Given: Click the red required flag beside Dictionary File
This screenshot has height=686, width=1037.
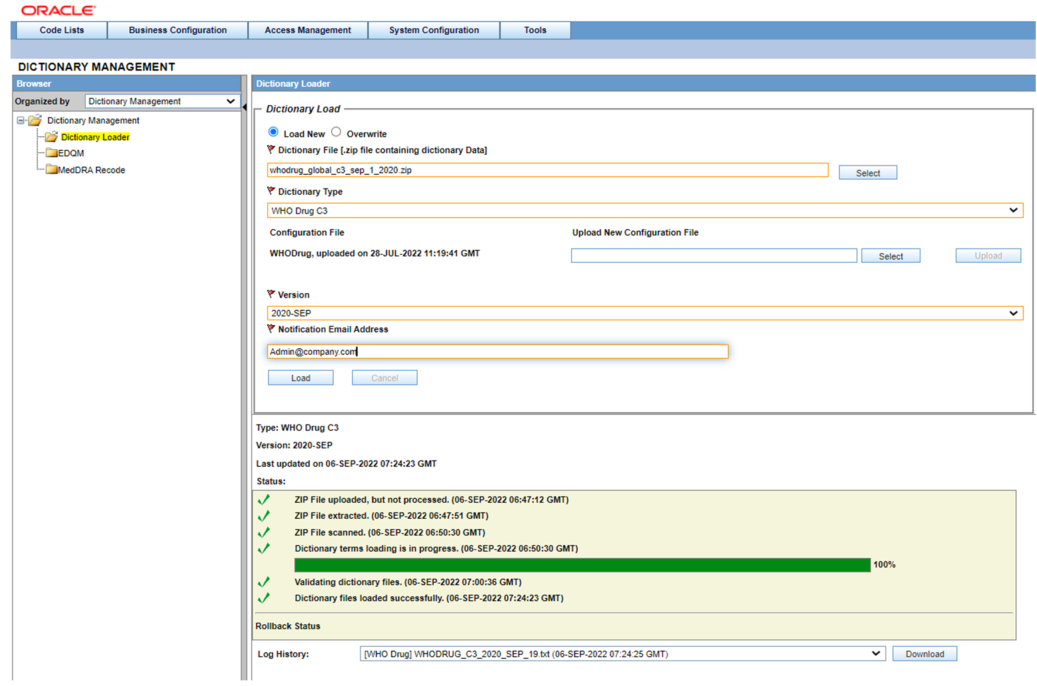Looking at the screenshot, I should pyautogui.click(x=270, y=148).
